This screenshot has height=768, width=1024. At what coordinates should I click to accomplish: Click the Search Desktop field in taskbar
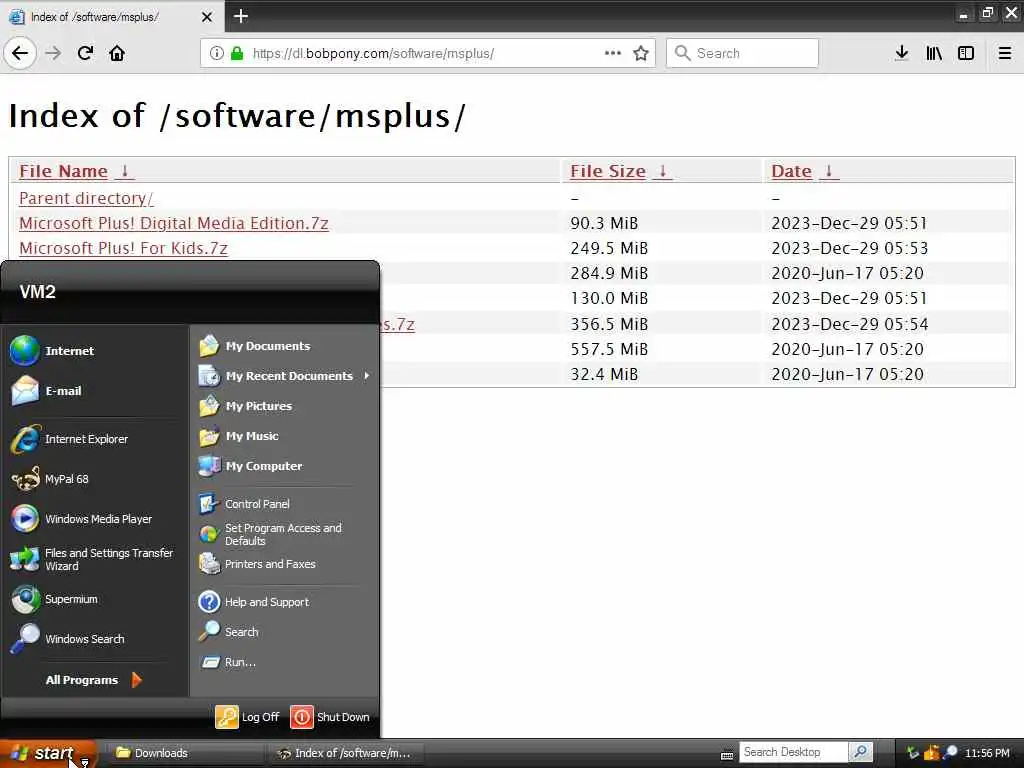[x=793, y=752]
